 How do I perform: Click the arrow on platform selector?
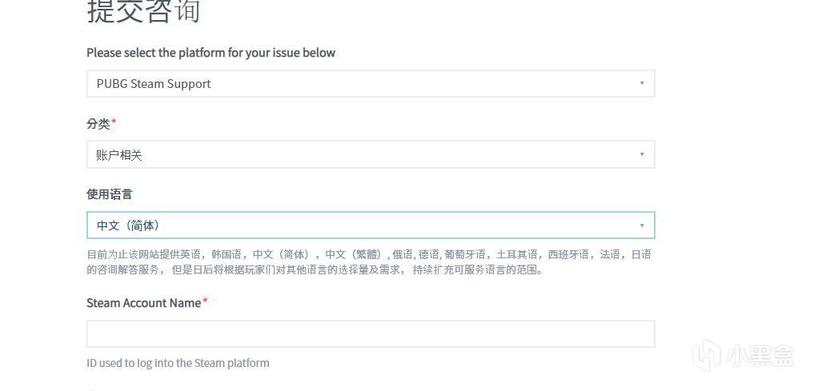[x=642, y=84]
